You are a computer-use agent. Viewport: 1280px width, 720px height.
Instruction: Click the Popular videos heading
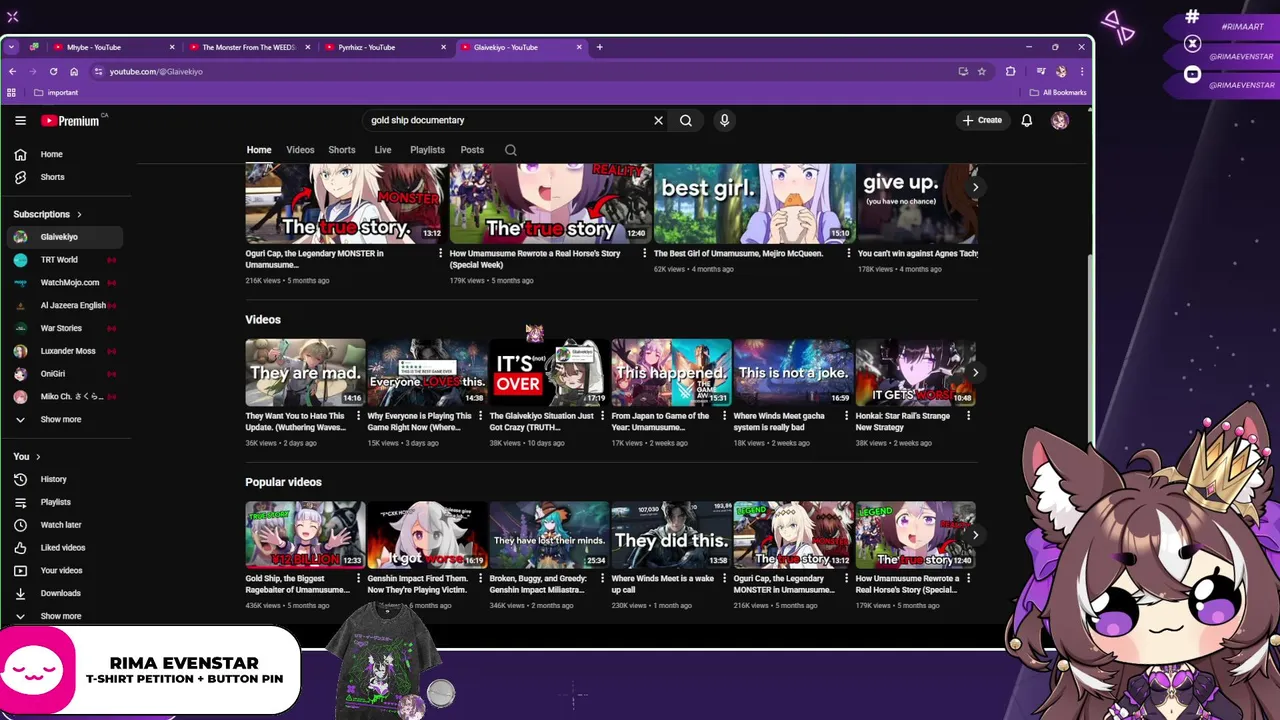tap(283, 482)
